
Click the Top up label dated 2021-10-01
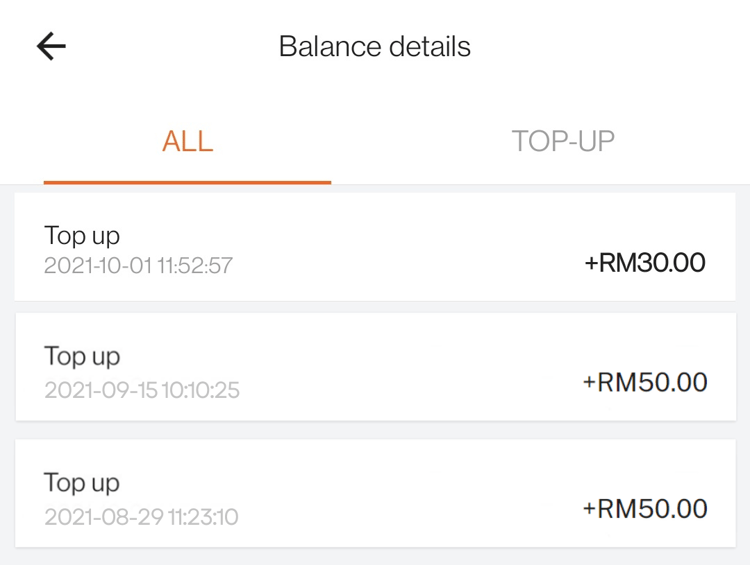(82, 236)
